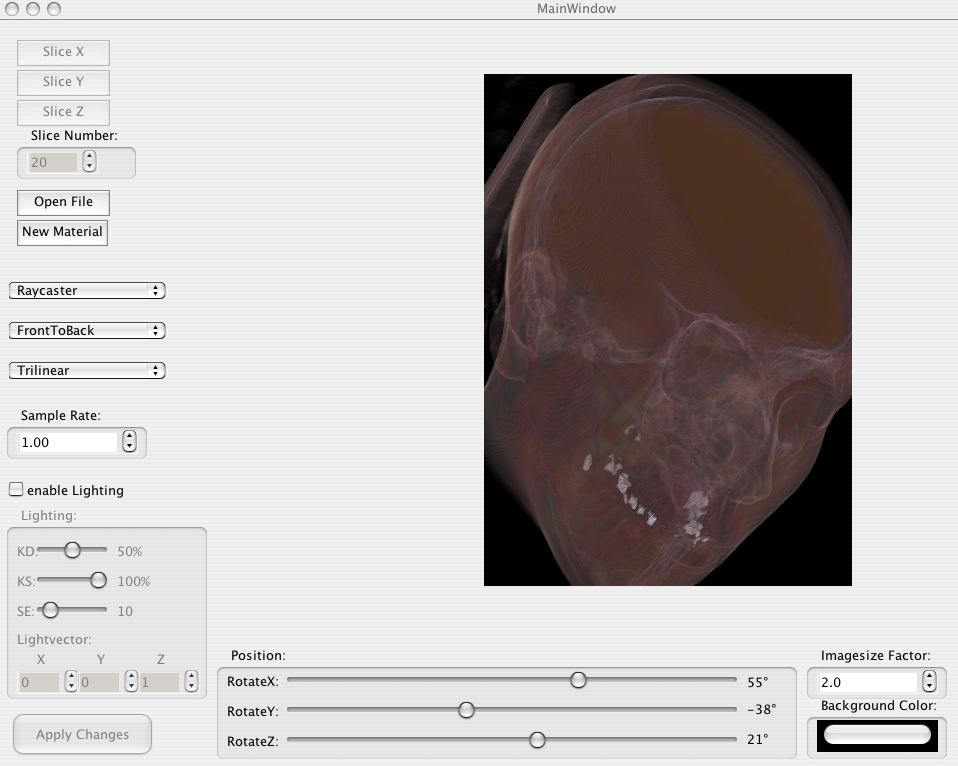The width and height of the screenshot is (958, 766).
Task: Click the RotateY slider handle
Action: [x=466, y=710]
